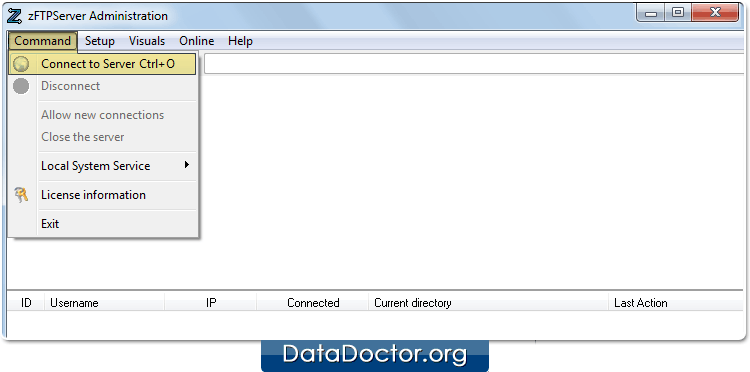
Task: Open the Help menu
Action: [x=240, y=41]
